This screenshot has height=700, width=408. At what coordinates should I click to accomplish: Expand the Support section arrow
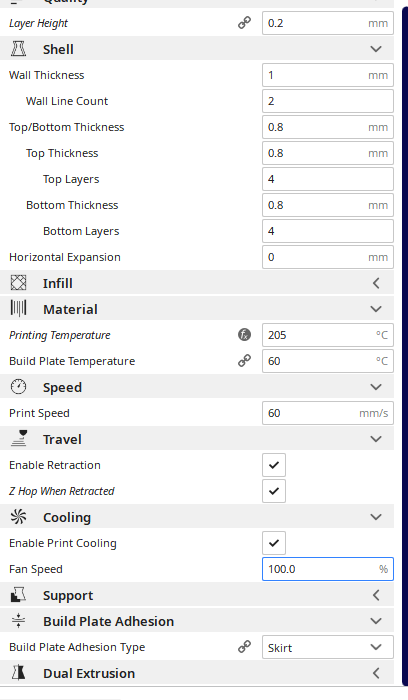(x=376, y=595)
